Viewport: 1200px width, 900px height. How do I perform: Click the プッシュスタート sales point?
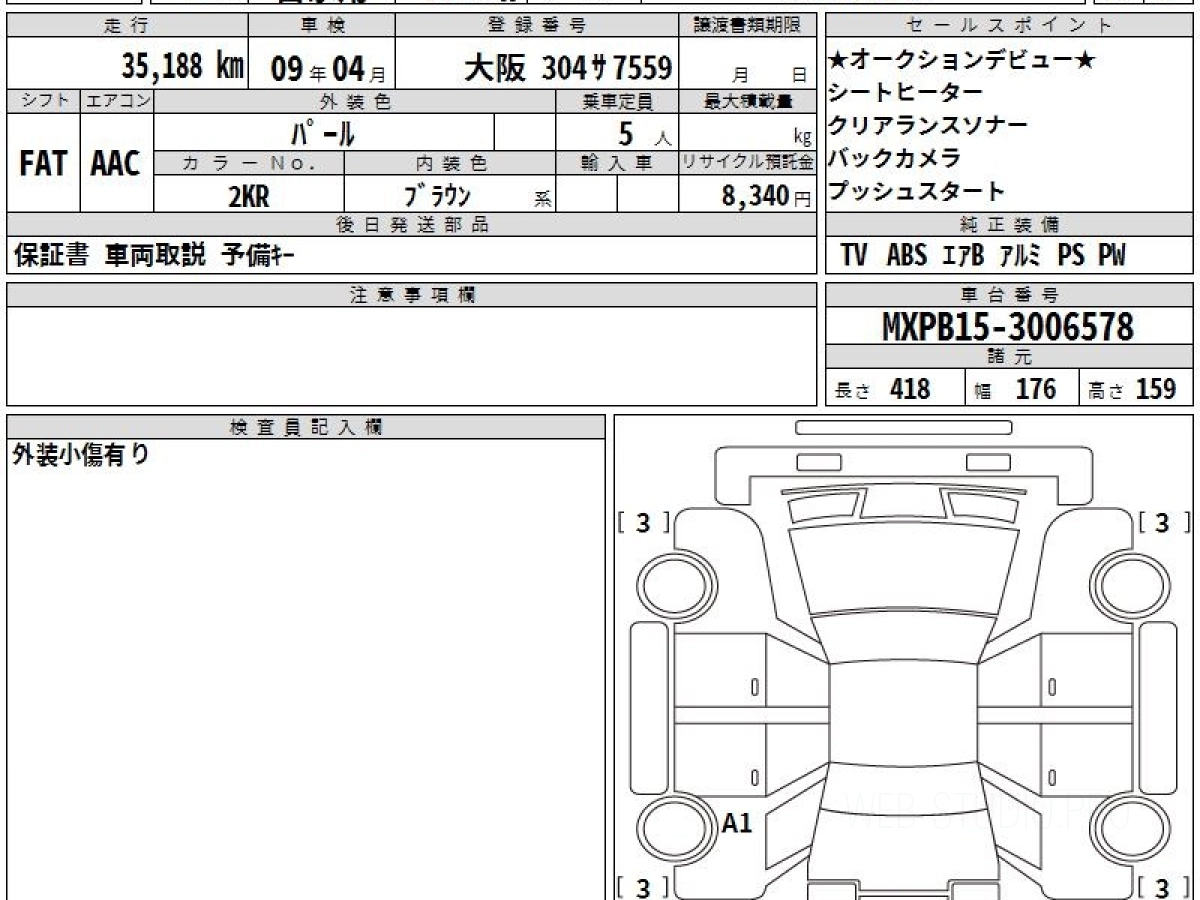coord(916,191)
